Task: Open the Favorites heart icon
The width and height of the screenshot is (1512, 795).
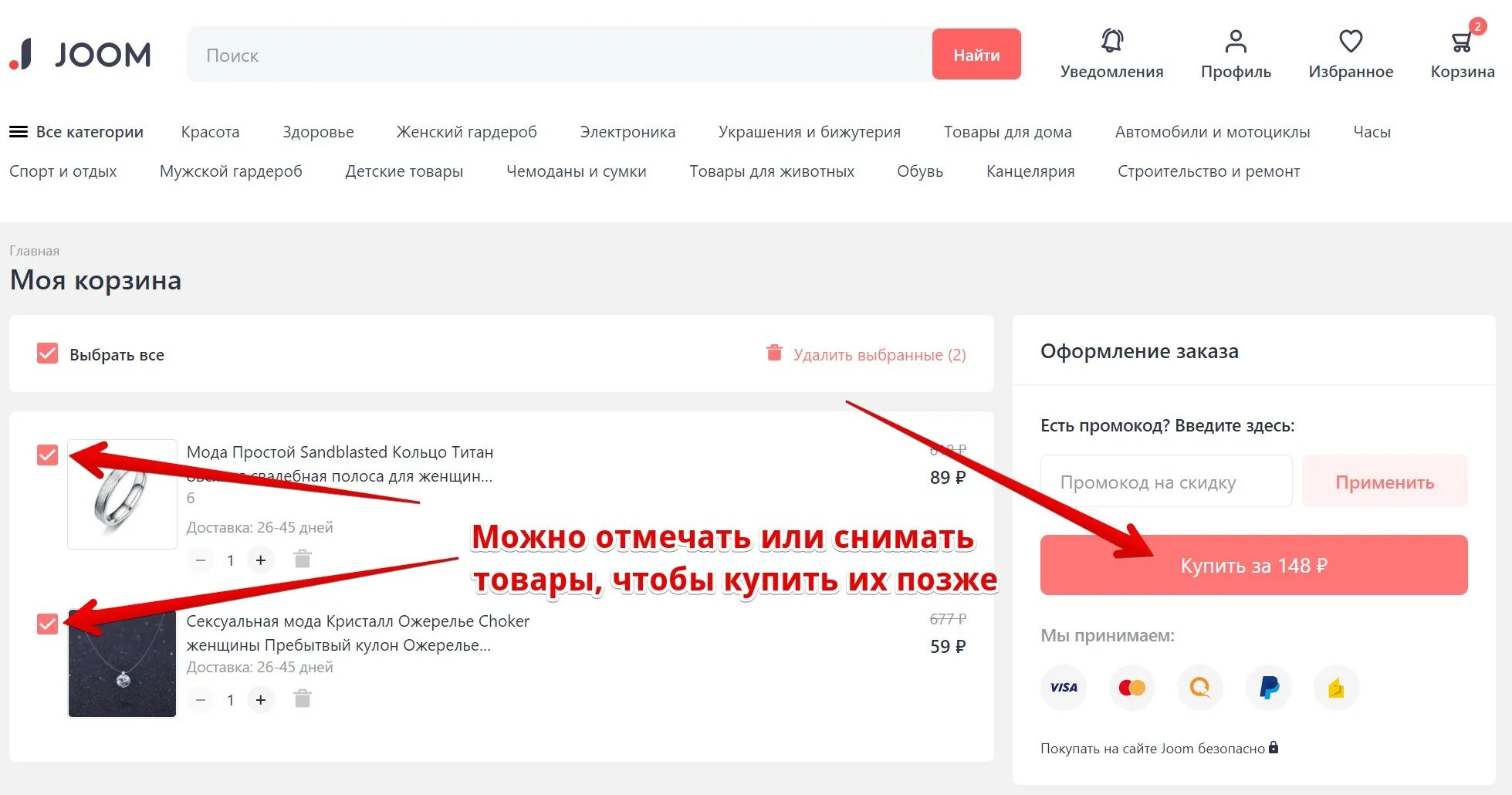Action: (1351, 41)
